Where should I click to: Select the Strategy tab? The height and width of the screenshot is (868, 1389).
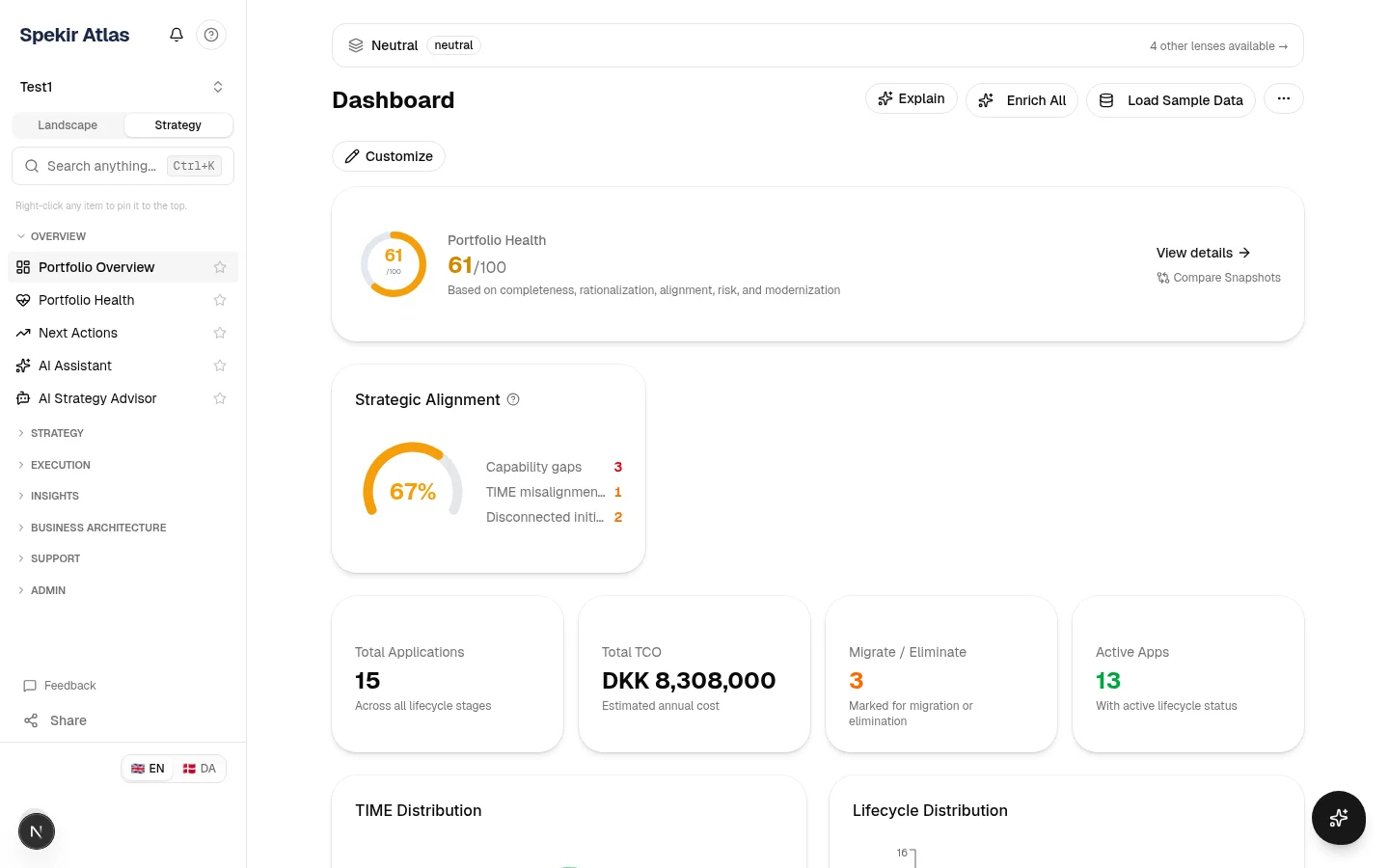pos(178,125)
